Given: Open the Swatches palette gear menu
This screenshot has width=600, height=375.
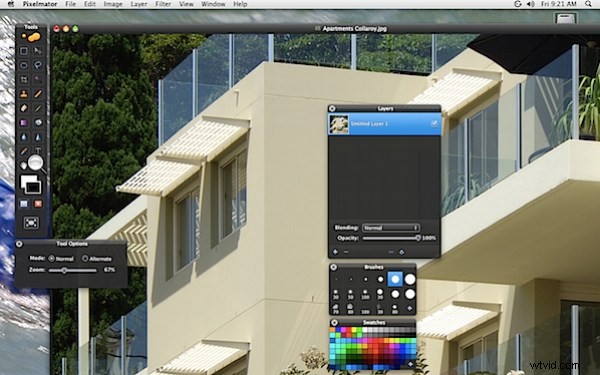Looking at the screenshot, I should (x=410, y=364).
